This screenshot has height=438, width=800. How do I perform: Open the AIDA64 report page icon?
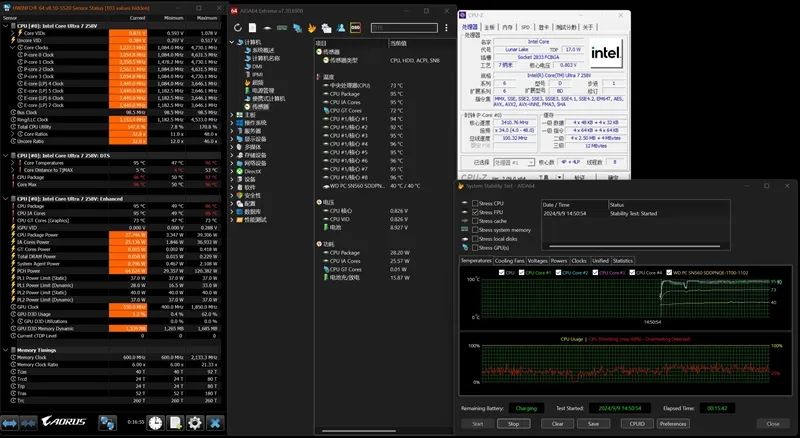pyautogui.click(x=253, y=28)
